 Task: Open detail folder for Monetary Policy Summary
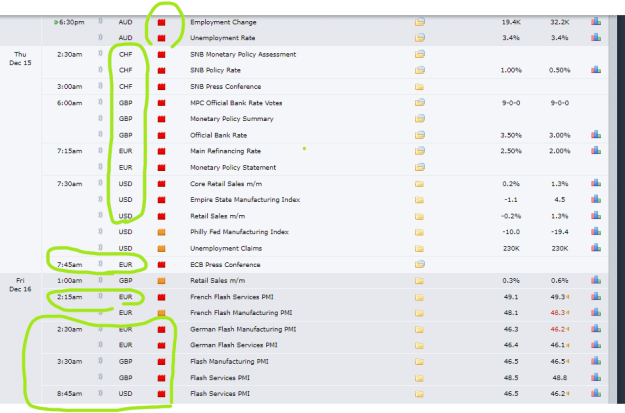pos(419,118)
